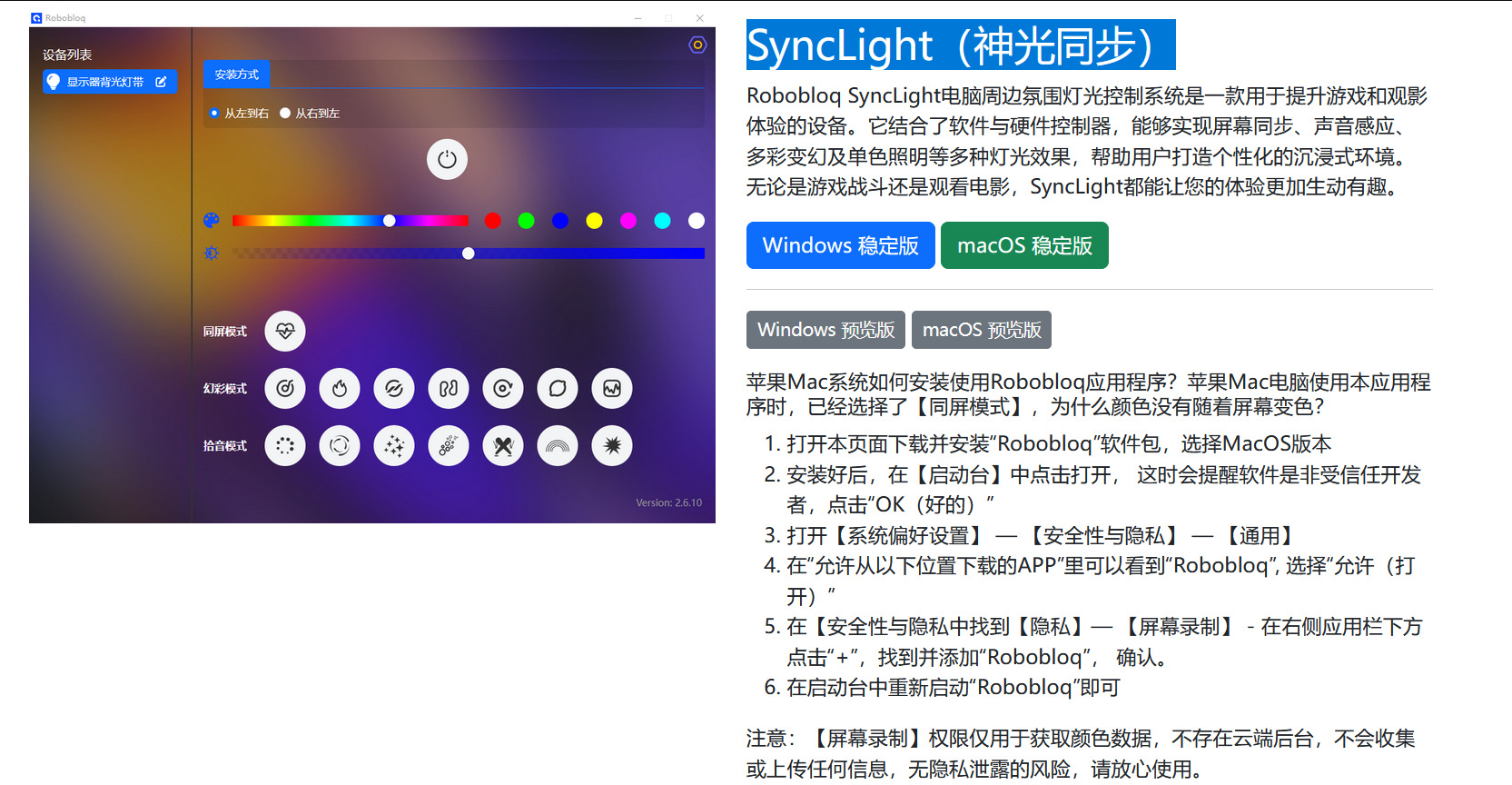Pick the white color swatch
The image size is (1512, 785).
[697, 221]
